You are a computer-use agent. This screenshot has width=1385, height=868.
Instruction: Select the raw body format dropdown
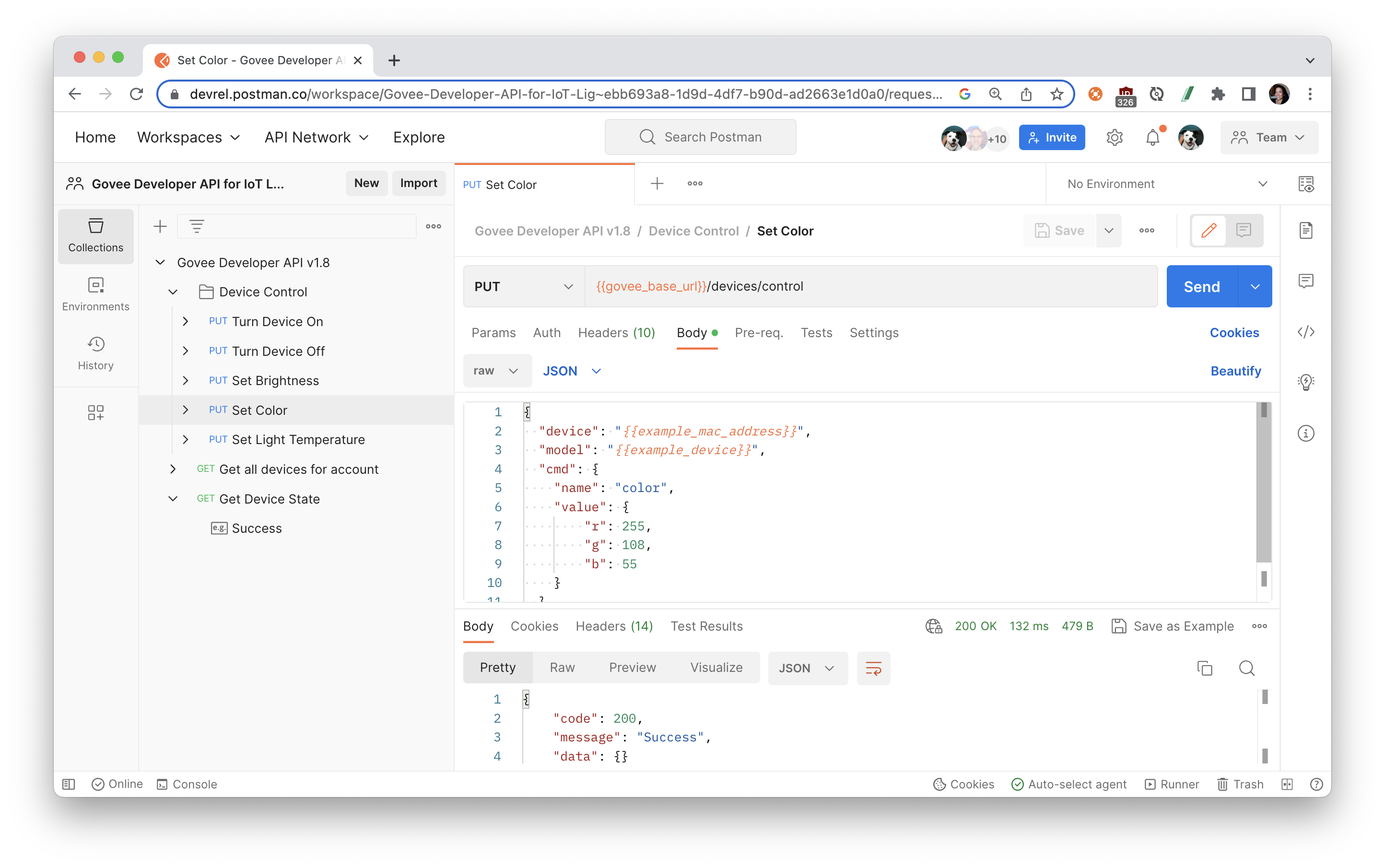(x=494, y=370)
